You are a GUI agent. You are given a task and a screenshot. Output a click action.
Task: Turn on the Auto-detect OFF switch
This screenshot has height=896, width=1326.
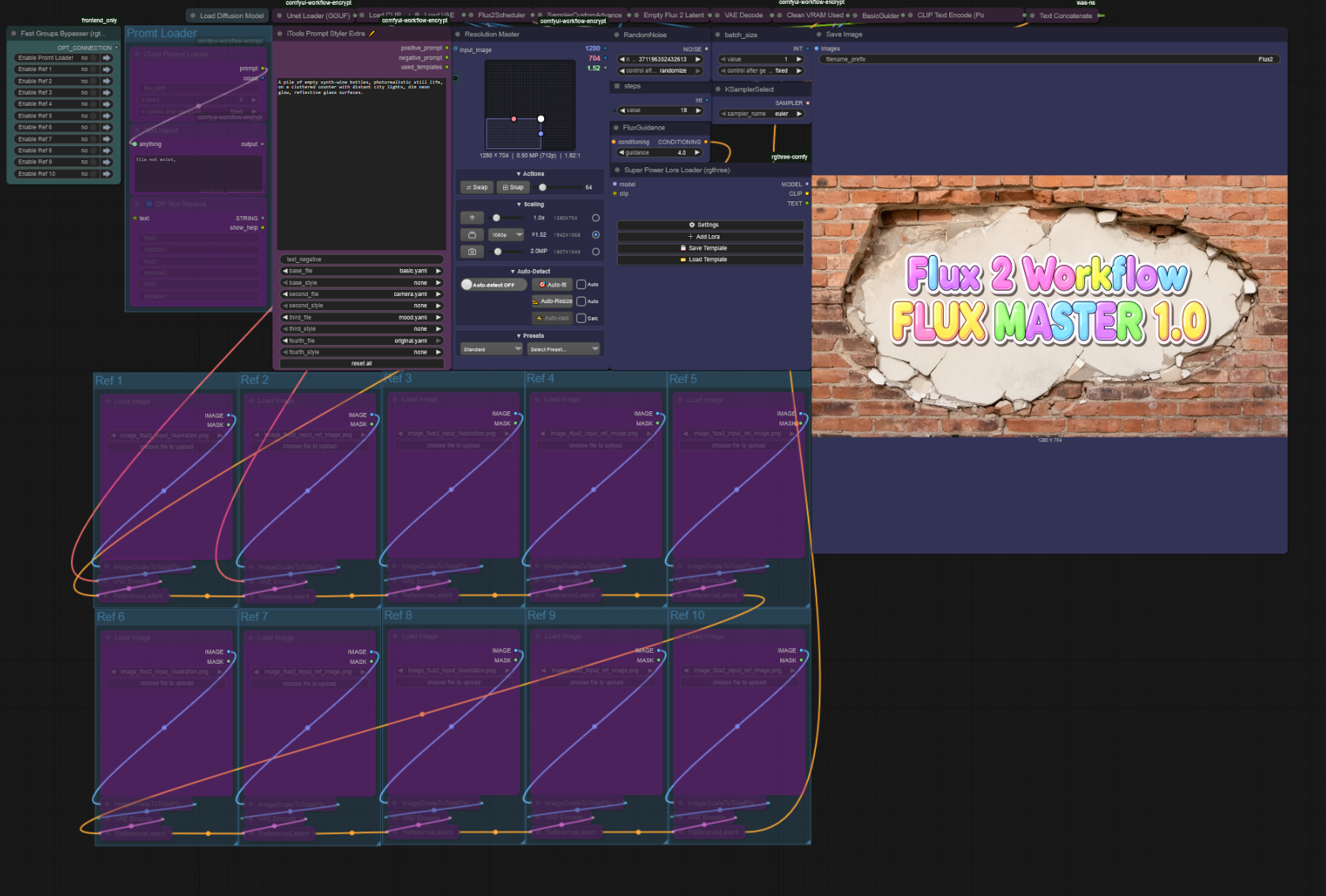click(x=492, y=284)
